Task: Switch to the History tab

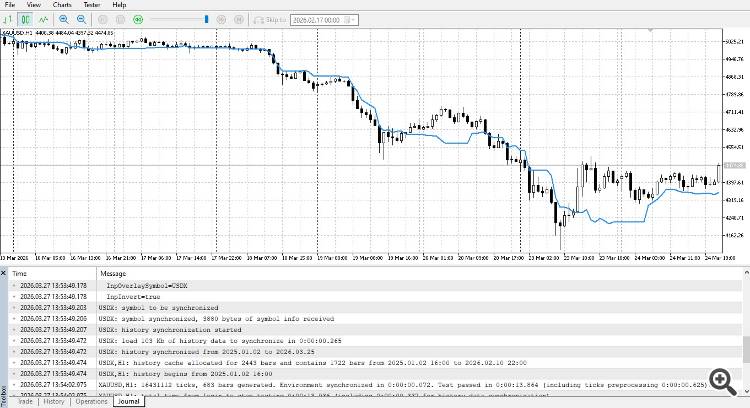Action: [x=54, y=402]
